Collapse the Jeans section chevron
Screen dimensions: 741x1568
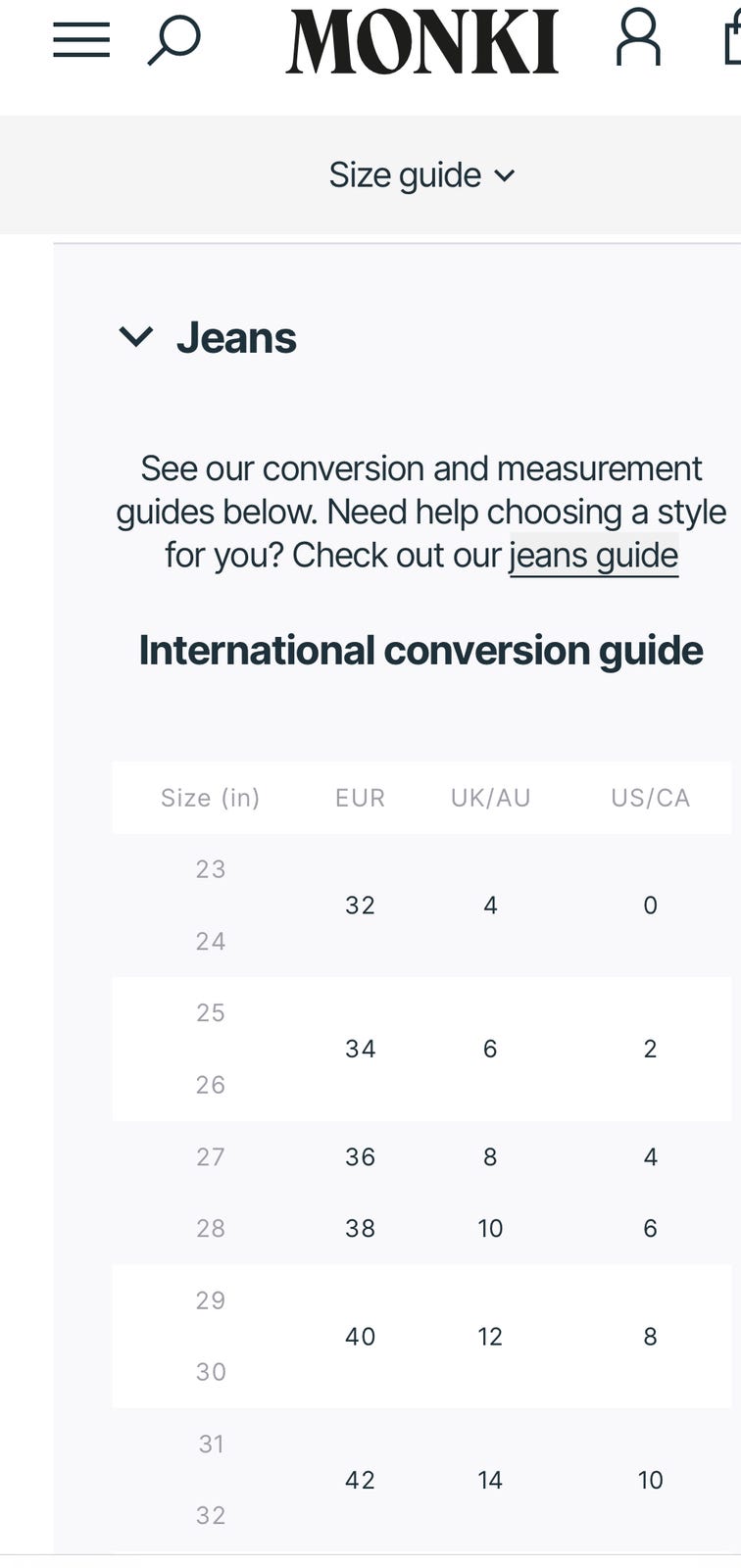click(135, 337)
